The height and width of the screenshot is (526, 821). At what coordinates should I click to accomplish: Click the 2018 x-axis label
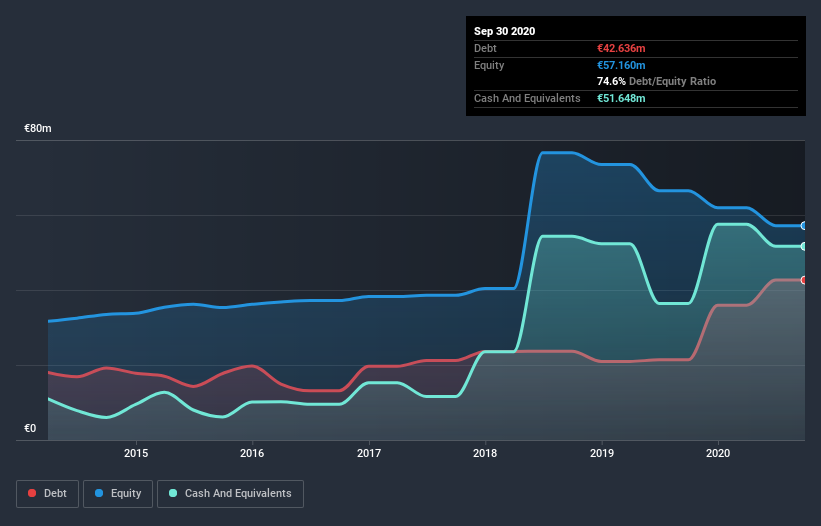pos(485,453)
